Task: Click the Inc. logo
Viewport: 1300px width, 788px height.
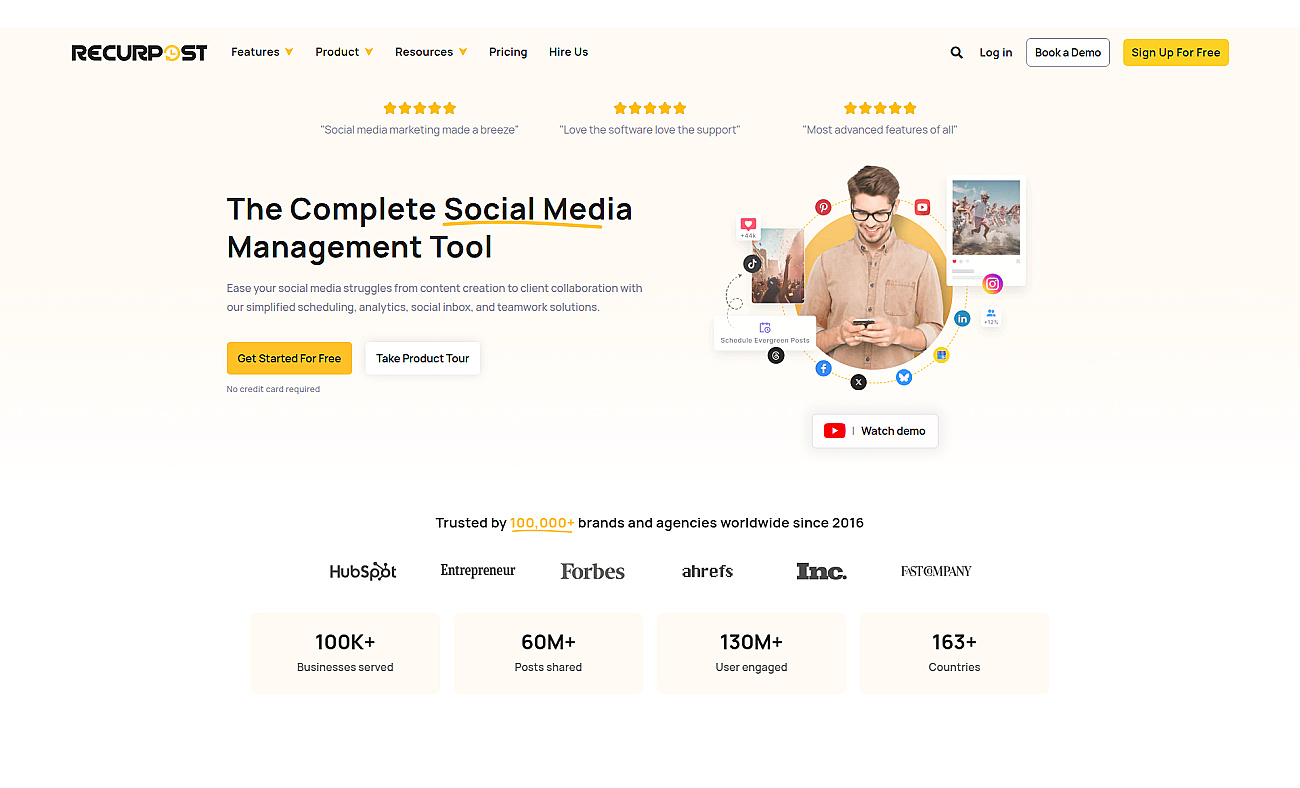Action: point(821,571)
